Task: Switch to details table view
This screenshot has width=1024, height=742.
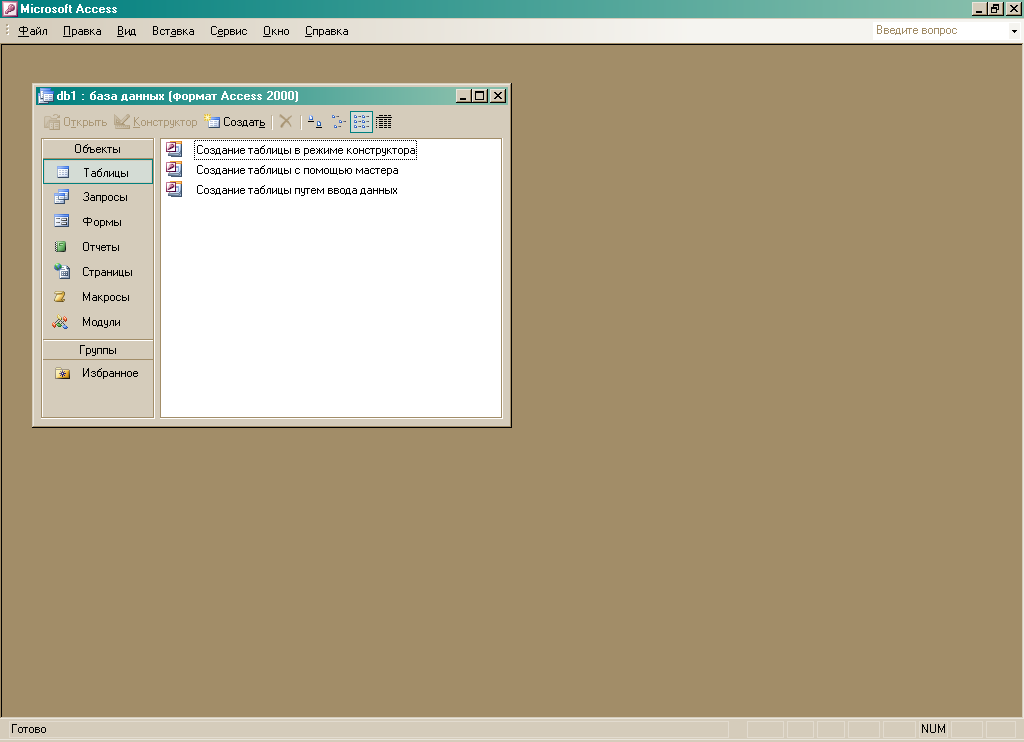Action: 384,122
